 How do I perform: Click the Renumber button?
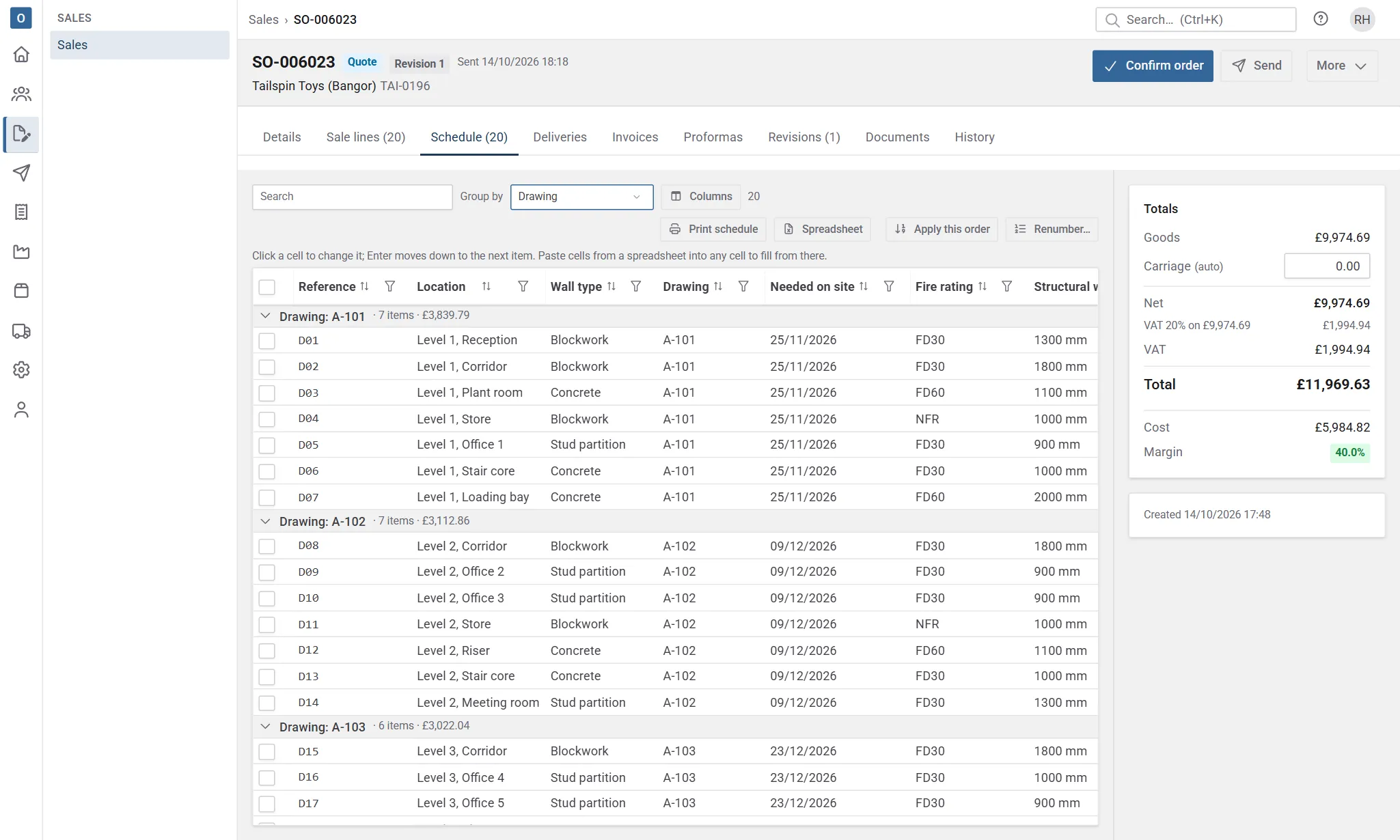coord(1052,229)
